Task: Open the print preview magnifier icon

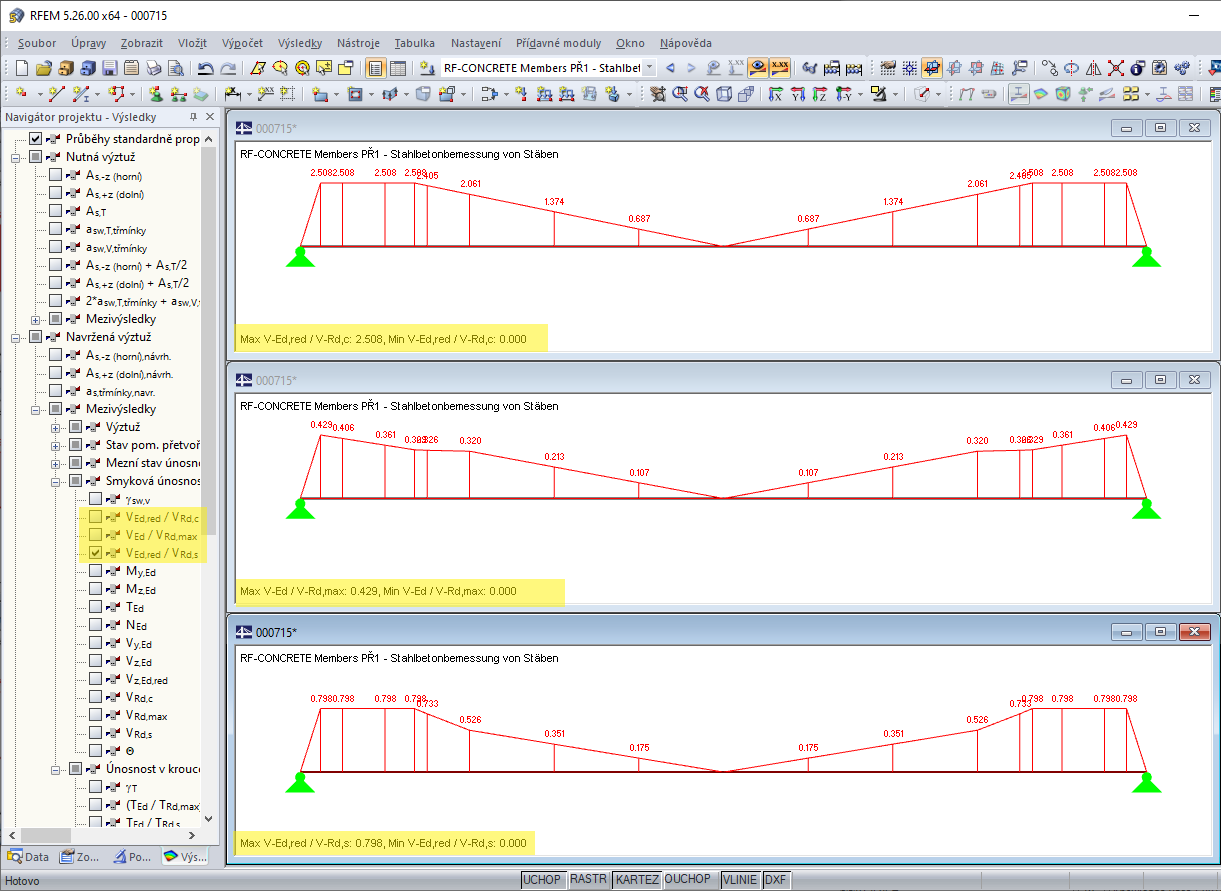Action: (175, 68)
